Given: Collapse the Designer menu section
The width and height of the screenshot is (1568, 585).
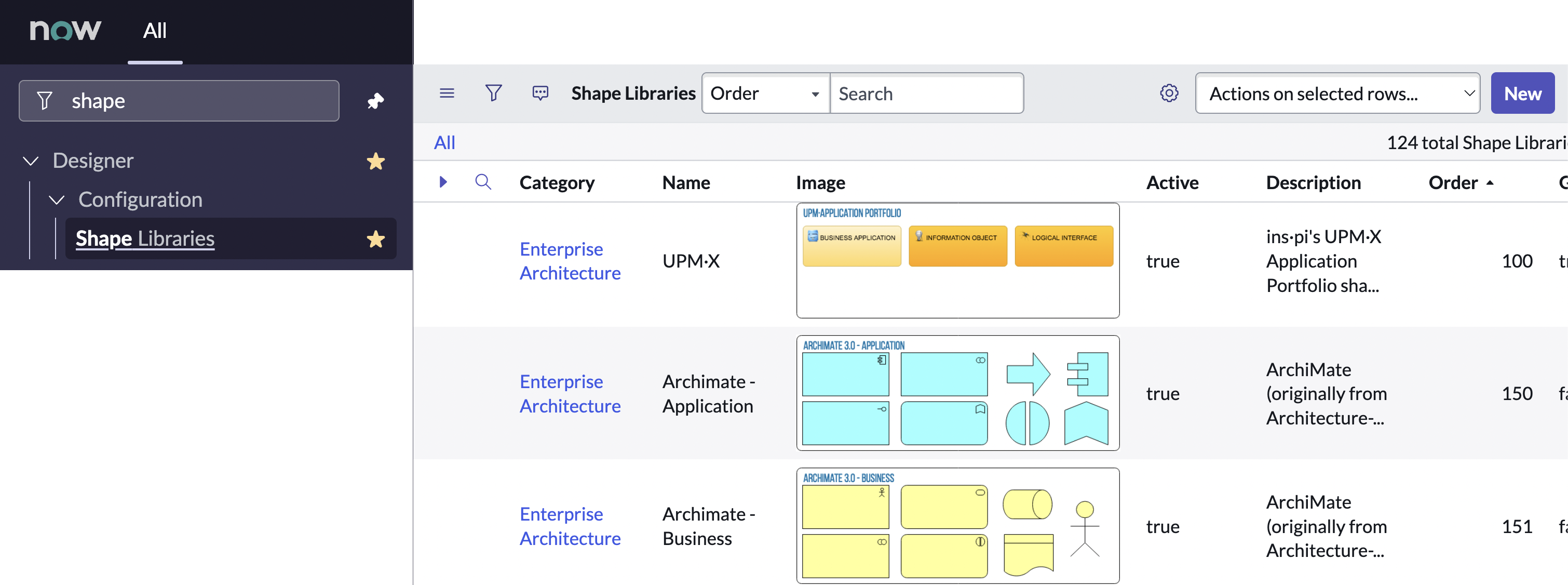Looking at the screenshot, I should coord(31,161).
